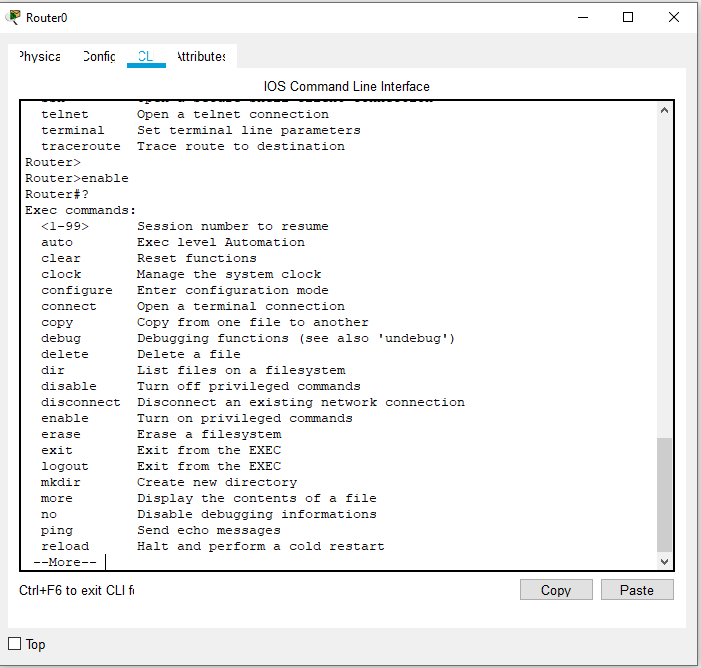Maximize the Router0 window

(x=628, y=17)
